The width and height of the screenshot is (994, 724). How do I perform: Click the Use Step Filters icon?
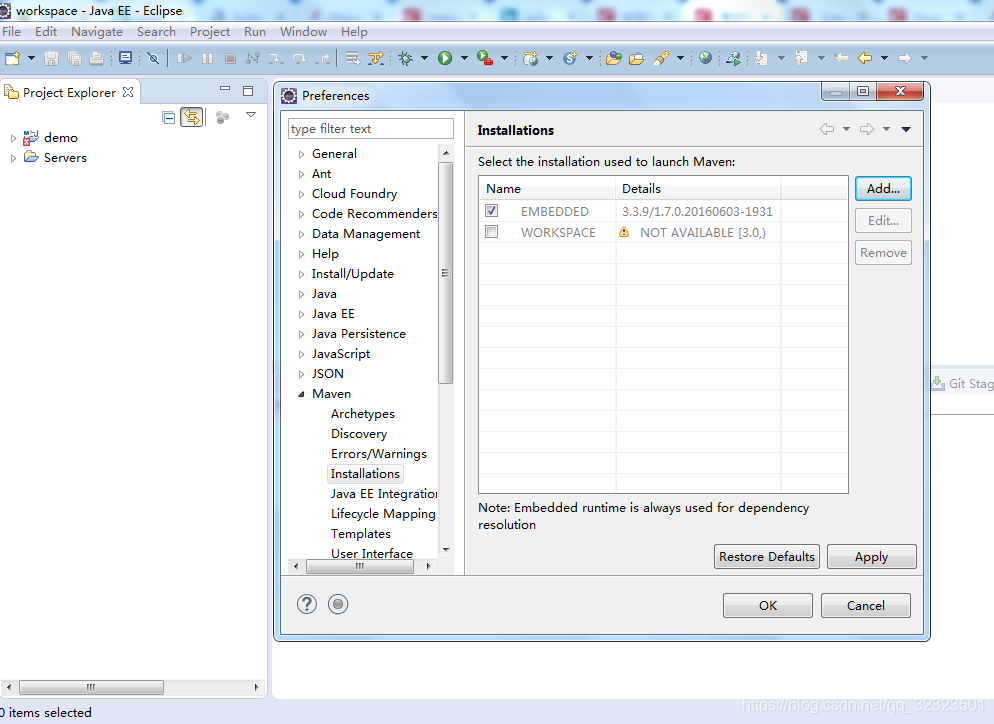(376, 58)
